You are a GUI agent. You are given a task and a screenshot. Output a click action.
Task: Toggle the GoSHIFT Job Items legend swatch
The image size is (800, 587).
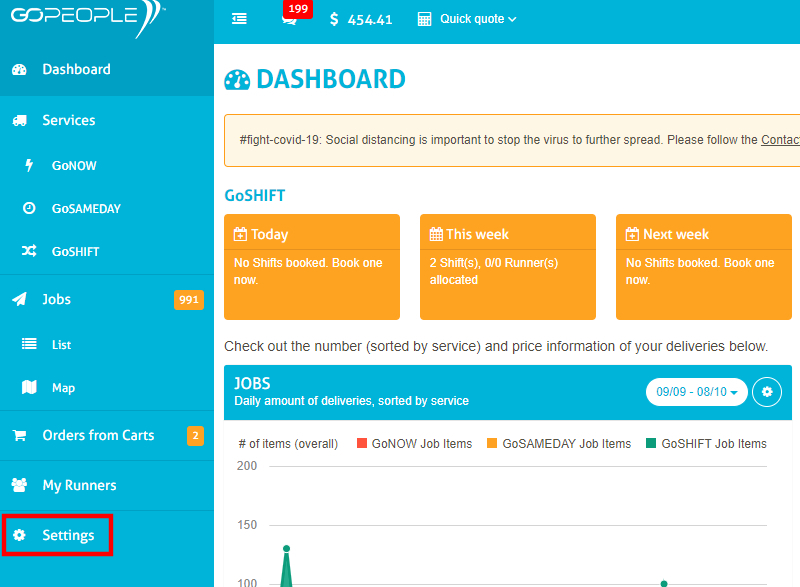pos(651,443)
